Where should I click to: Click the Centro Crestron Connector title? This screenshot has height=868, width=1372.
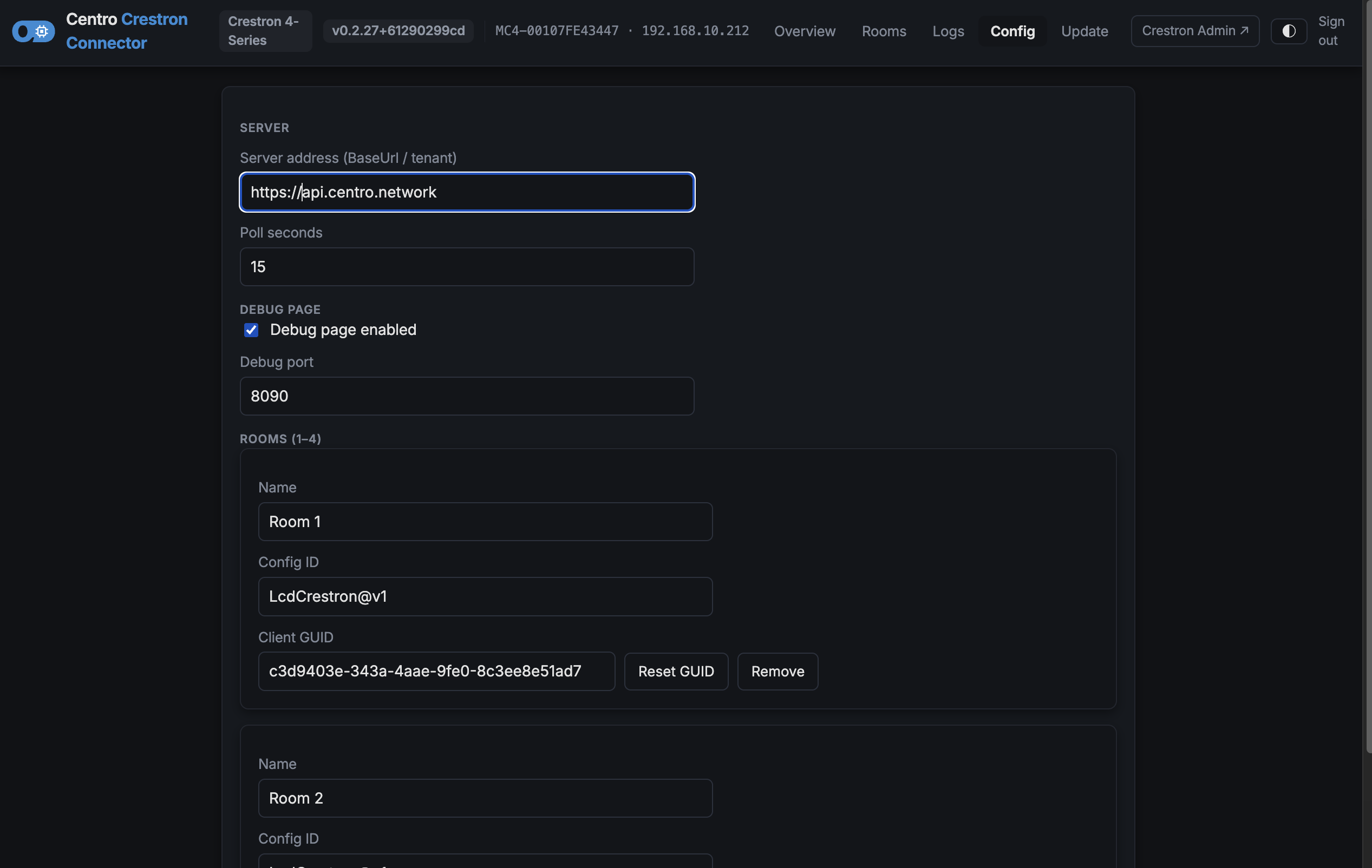[x=127, y=31]
